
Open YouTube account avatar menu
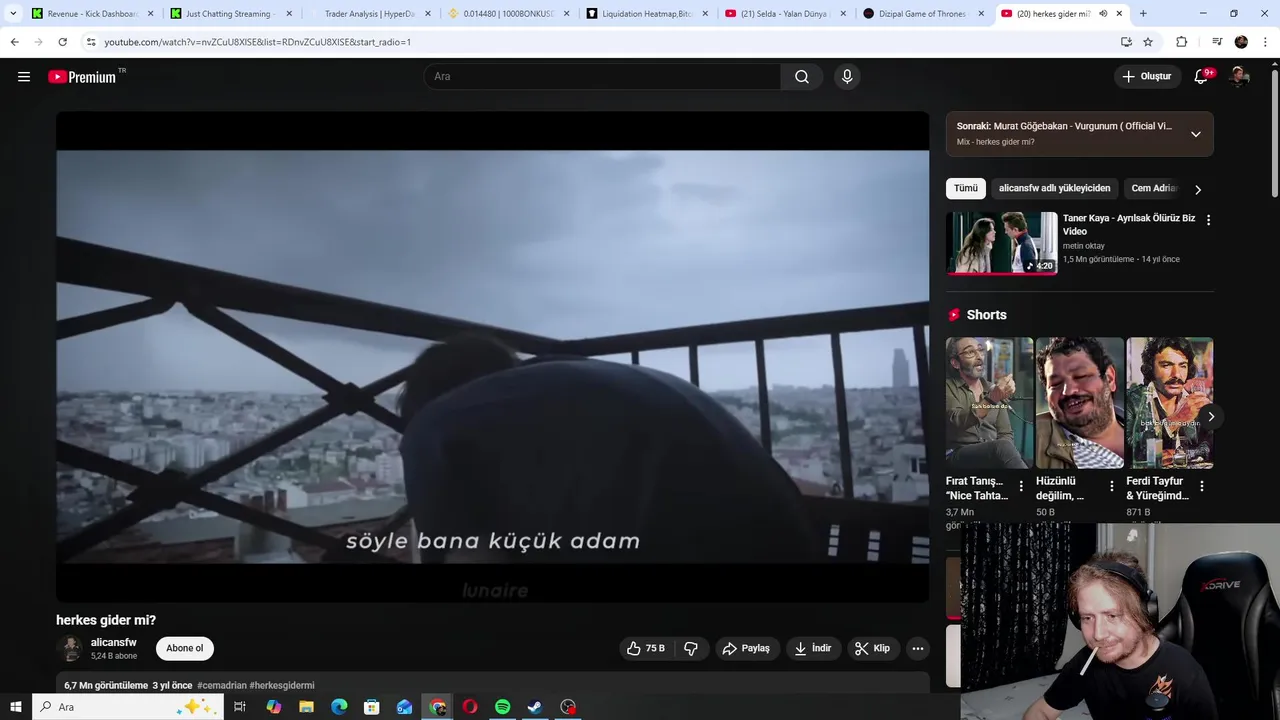1240,77
